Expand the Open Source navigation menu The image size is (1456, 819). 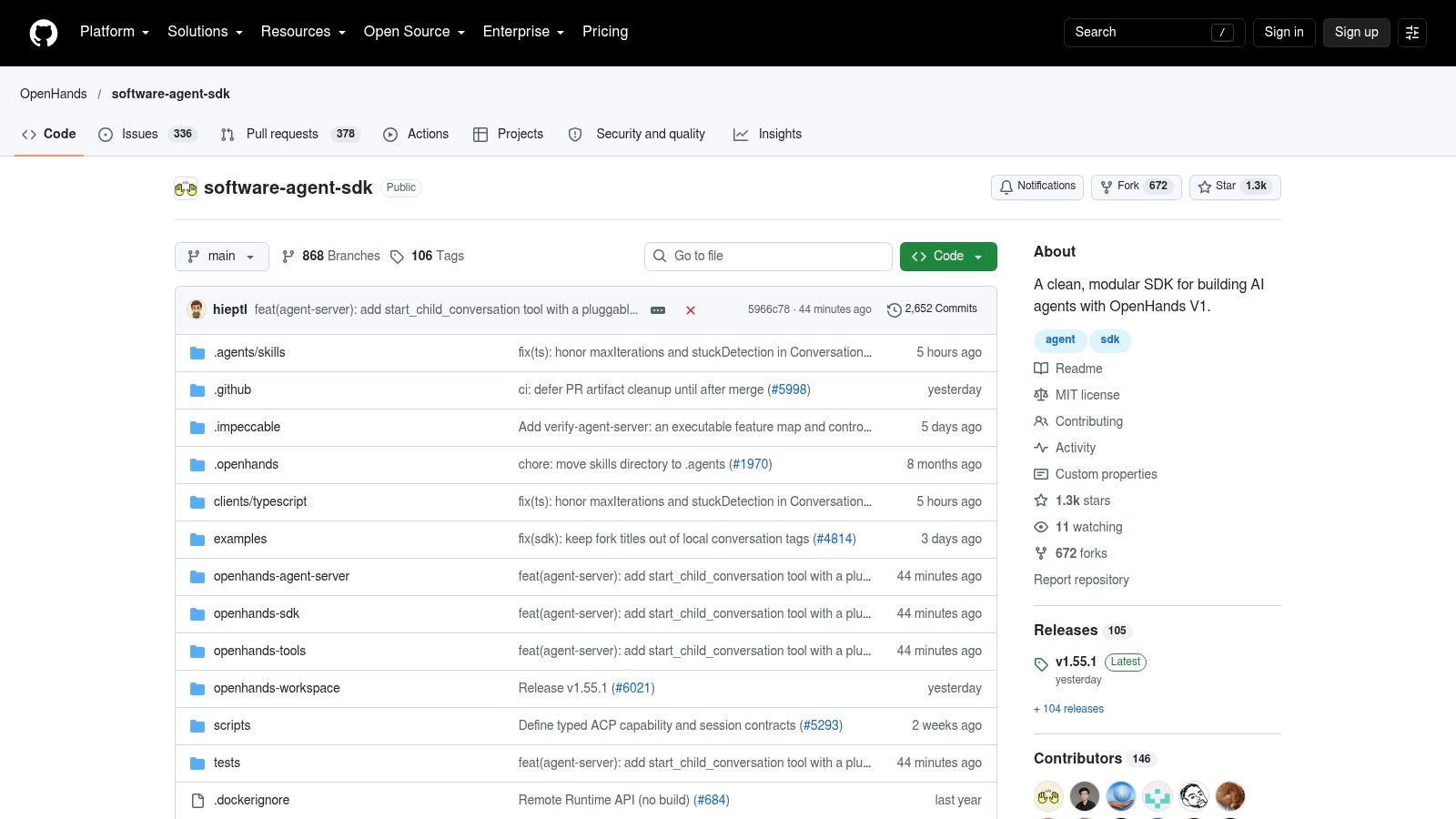[414, 32]
